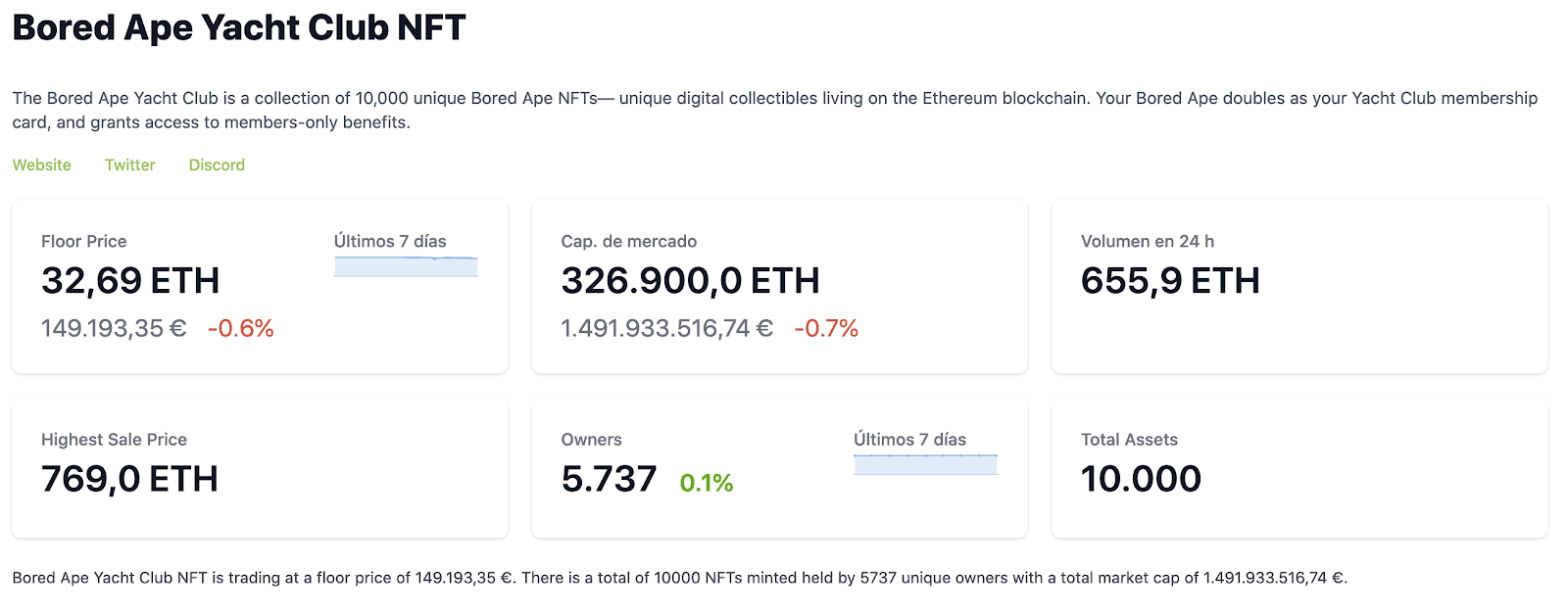Click the 5.737 owners count

[x=609, y=479]
